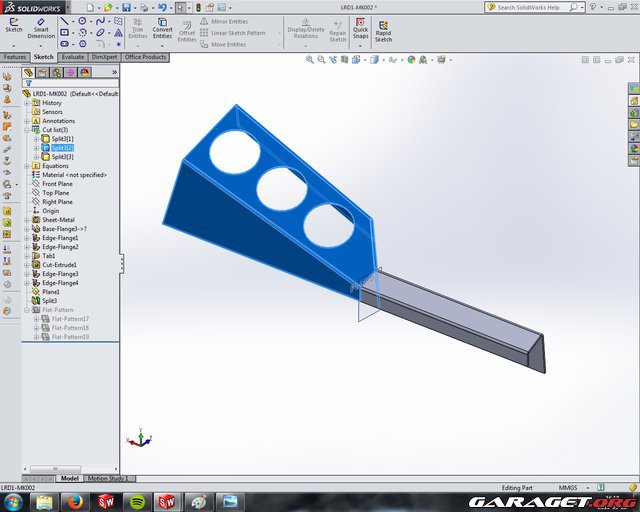The height and width of the screenshot is (512, 640).
Task: Open Firefox from the Windows taskbar
Action: point(73,500)
